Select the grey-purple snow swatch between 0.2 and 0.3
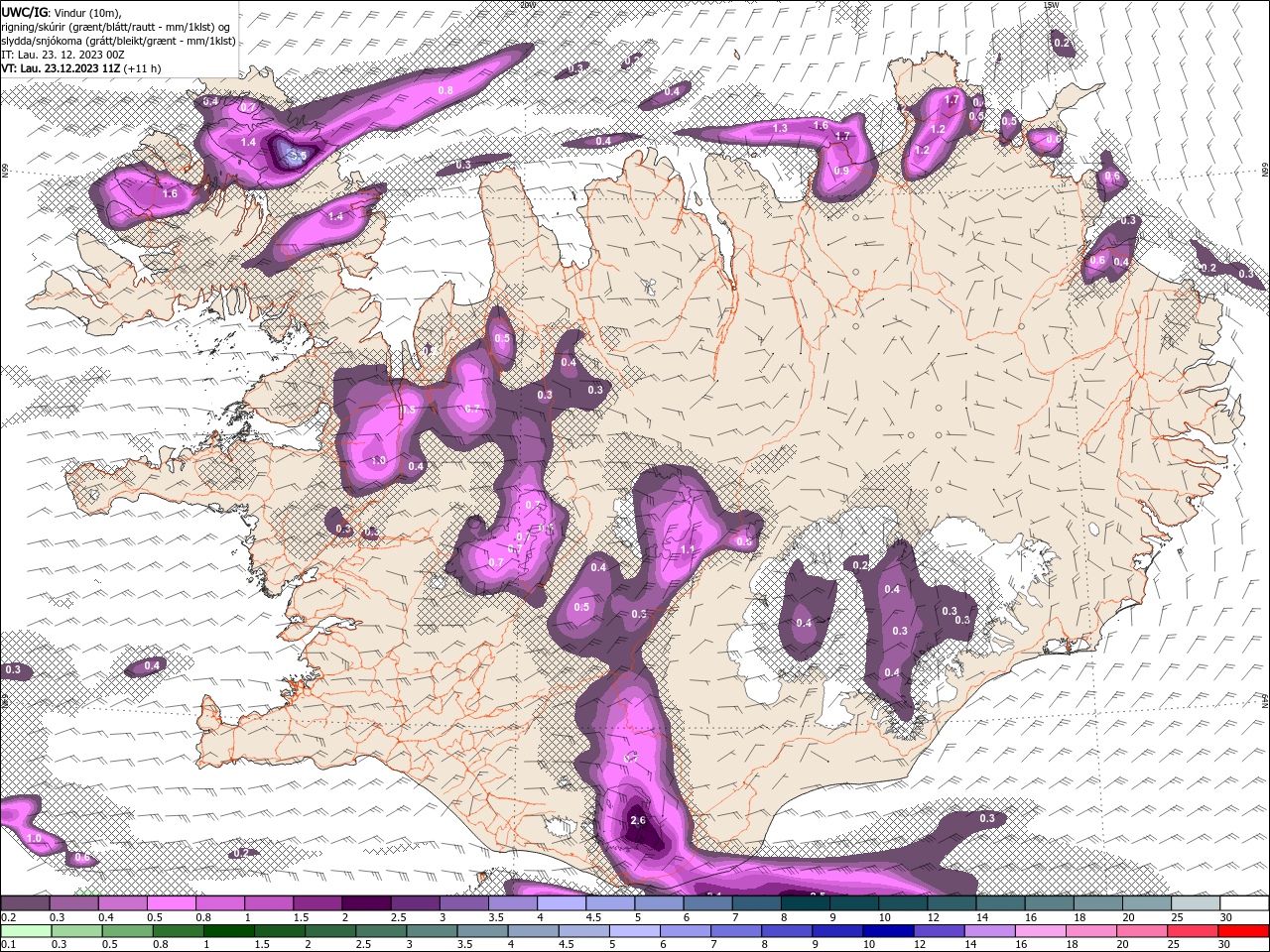Screen dimensions: 1270x952 click(25, 902)
